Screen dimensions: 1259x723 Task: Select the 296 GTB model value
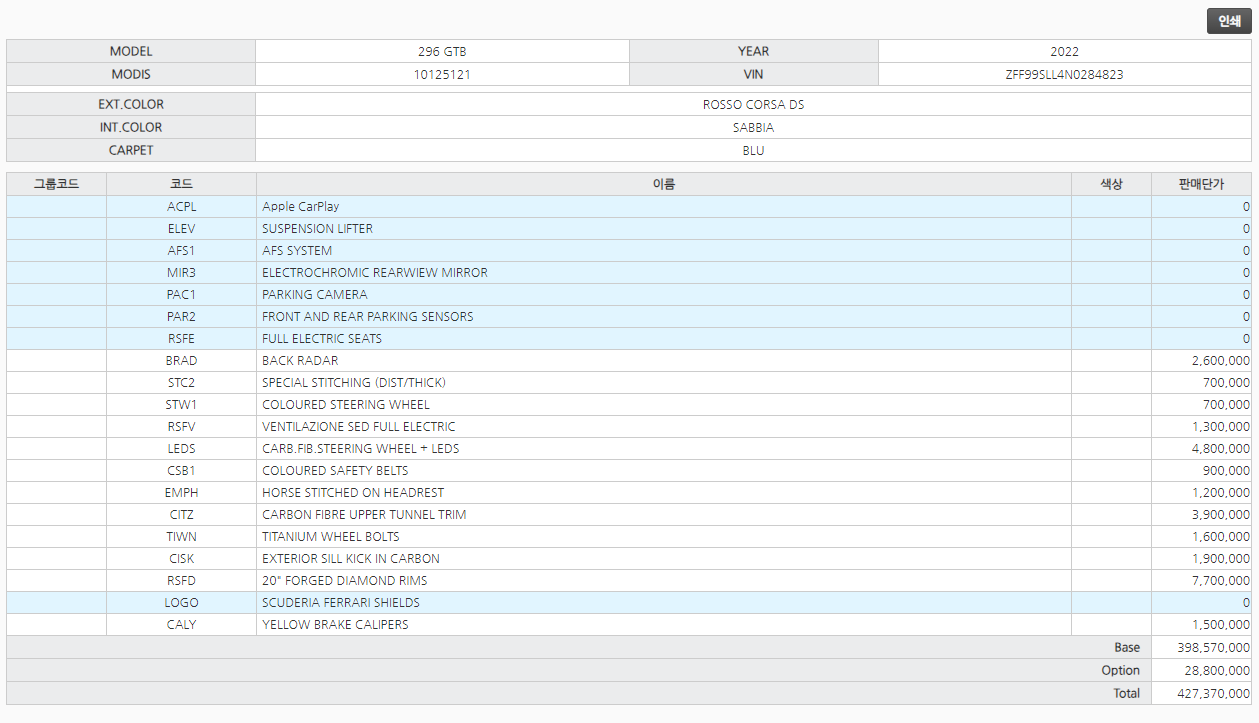pyautogui.click(x=442, y=51)
